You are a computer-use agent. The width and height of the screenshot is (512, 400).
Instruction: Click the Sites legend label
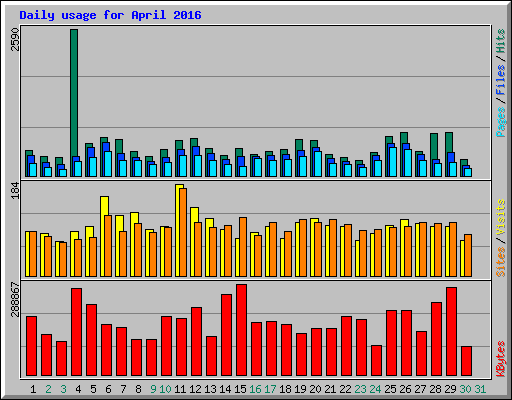point(500,262)
